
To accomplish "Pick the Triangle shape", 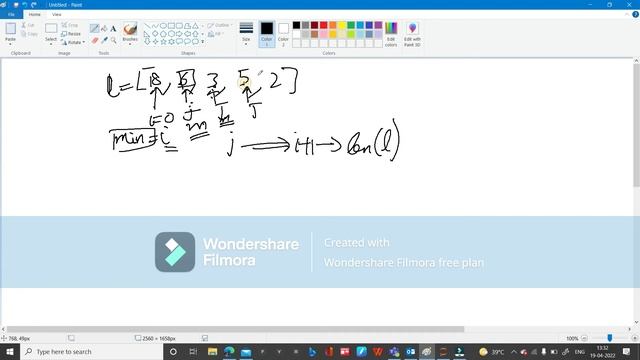I will tap(196, 26).
